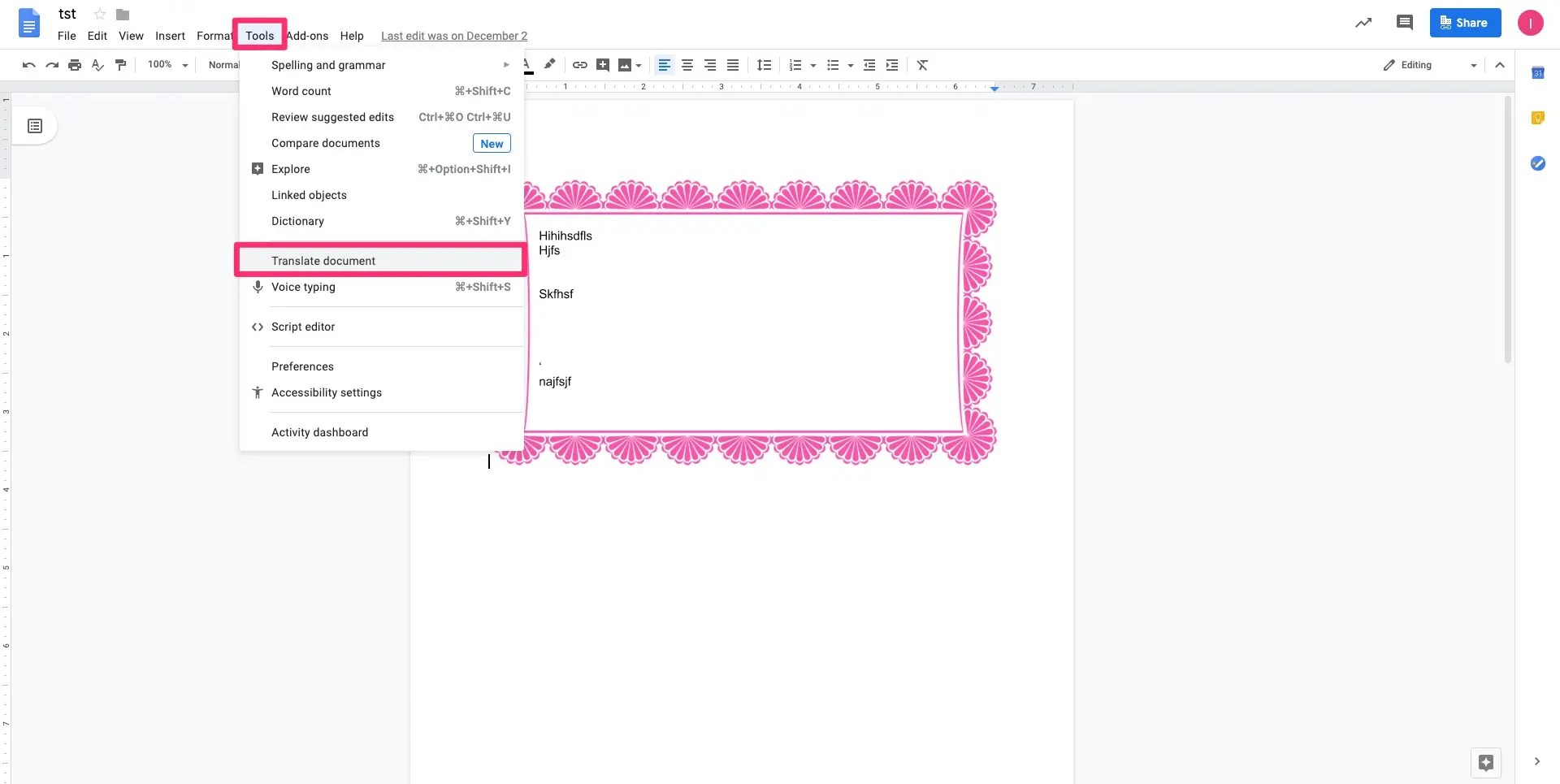Screen dimensions: 1560x784
Task: Toggle the numbered list
Action: [795, 65]
